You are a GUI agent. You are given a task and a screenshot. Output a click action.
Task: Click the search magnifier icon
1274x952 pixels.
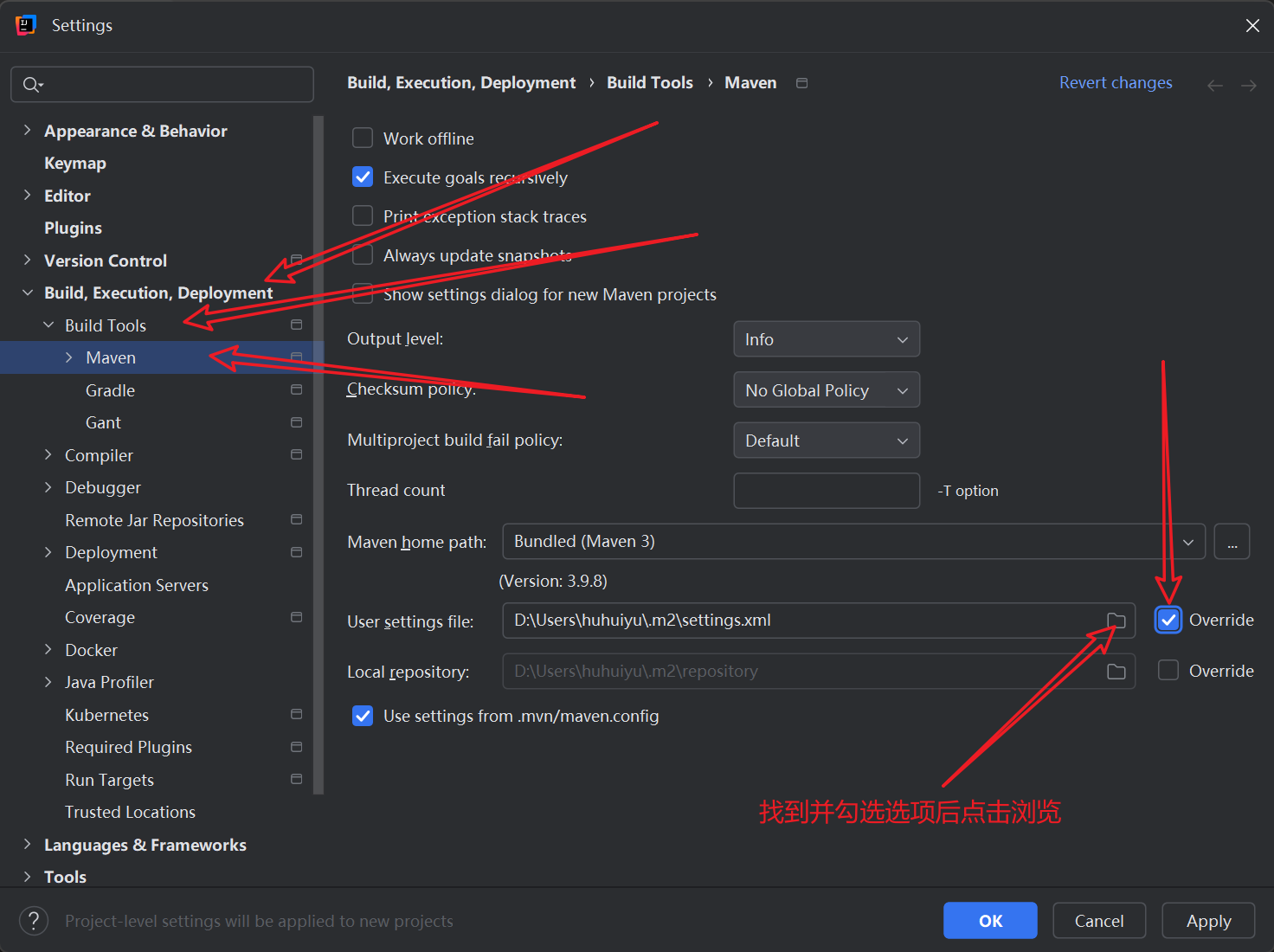(x=31, y=85)
